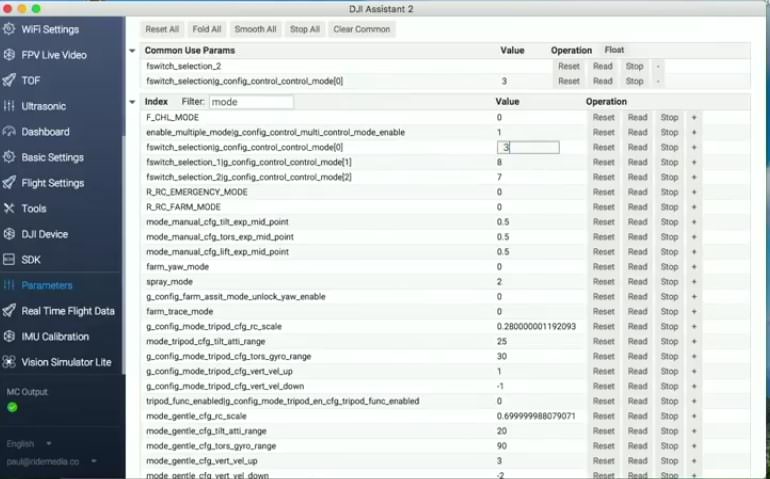Select the IMU Calibration icon

(x=9, y=336)
